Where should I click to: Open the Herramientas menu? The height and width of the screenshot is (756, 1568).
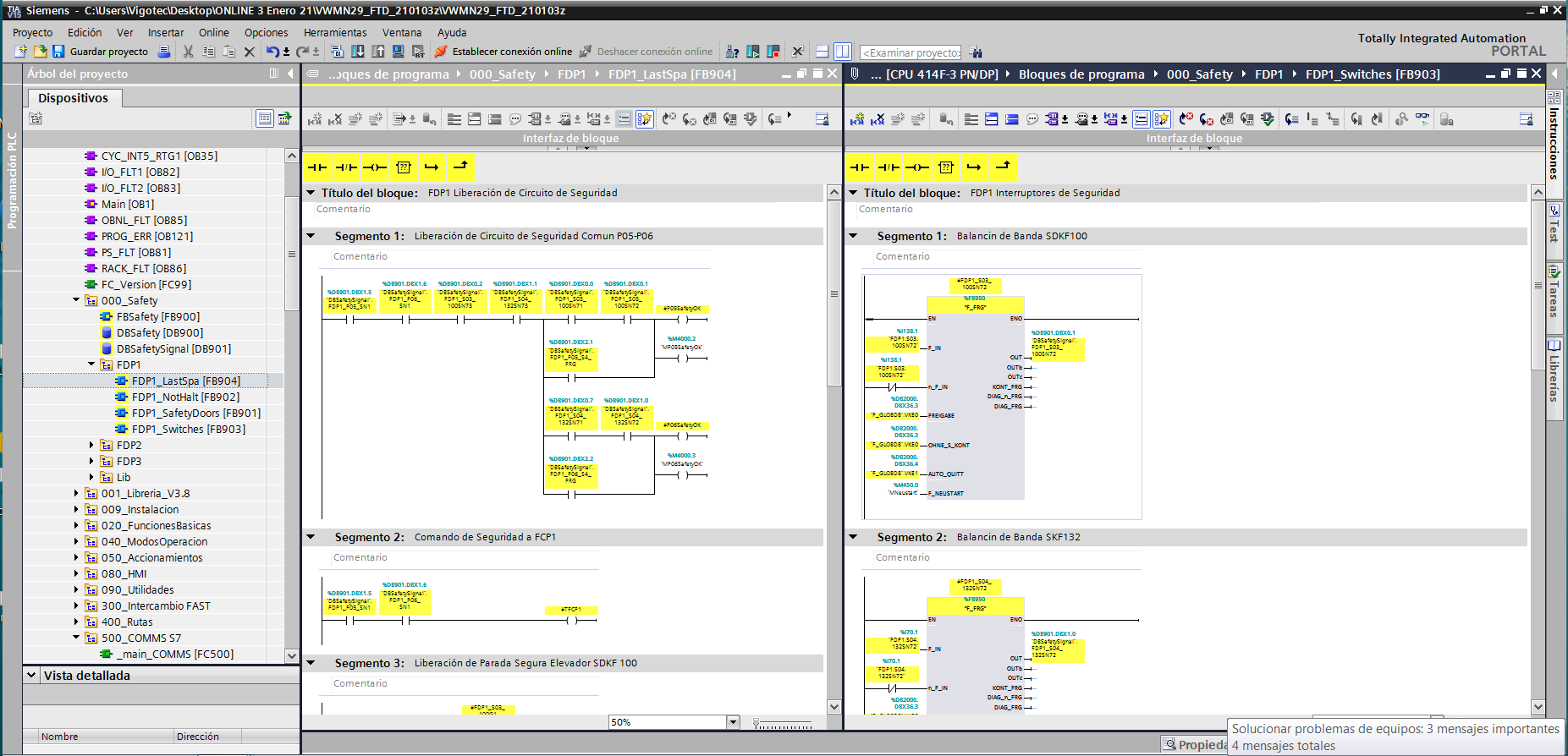pos(335,32)
